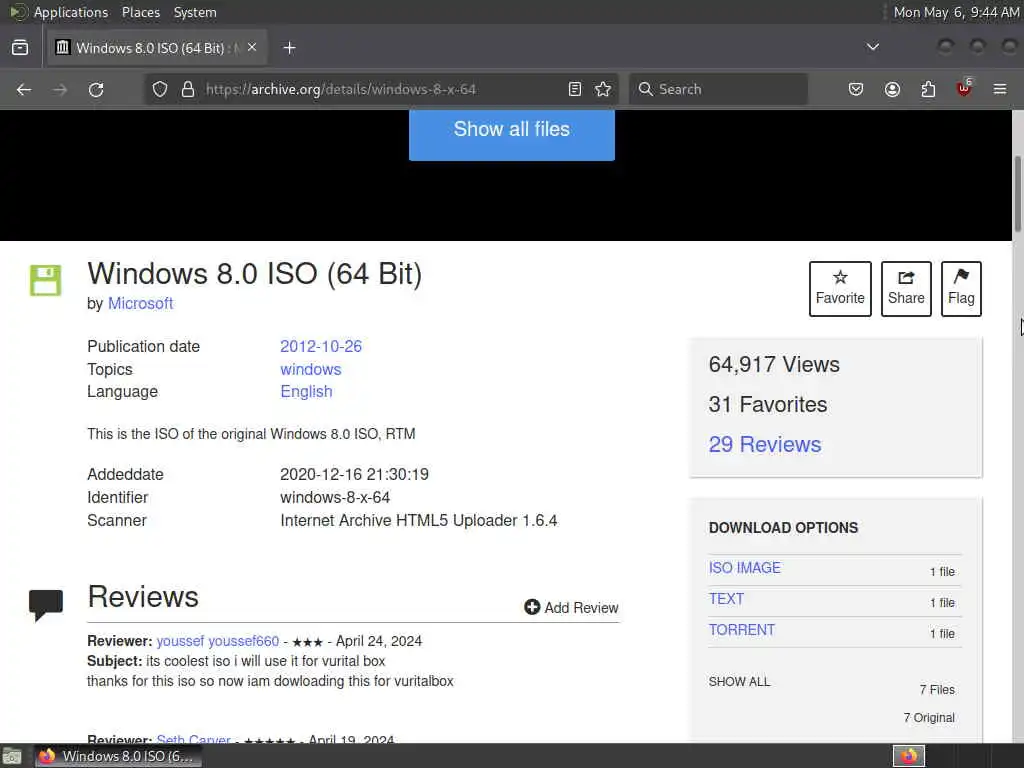Viewport: 1024px width, 768px height.
Task: Click the identifier value windows-8-x-64
Action: click(x=335, y=498)
